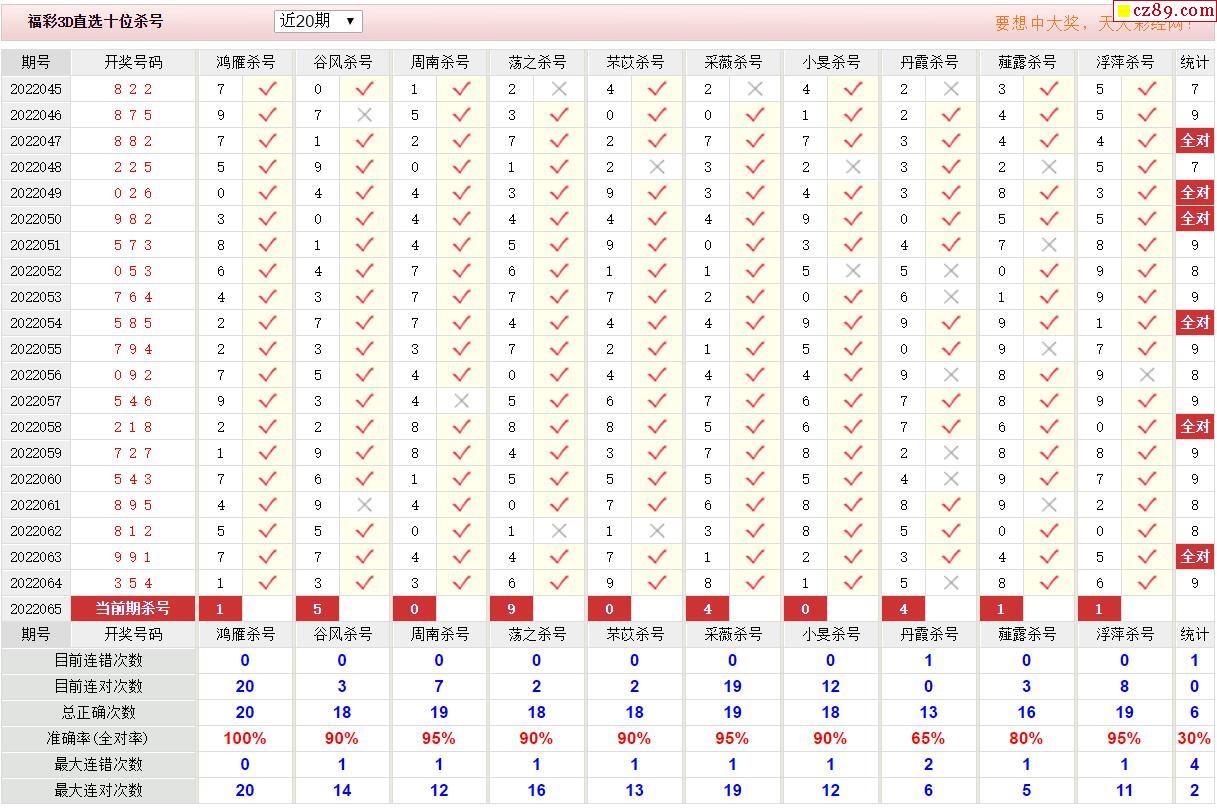Click the 全对 badge in row 2022047
The image size is (1217, 808).
point(1195,141)
